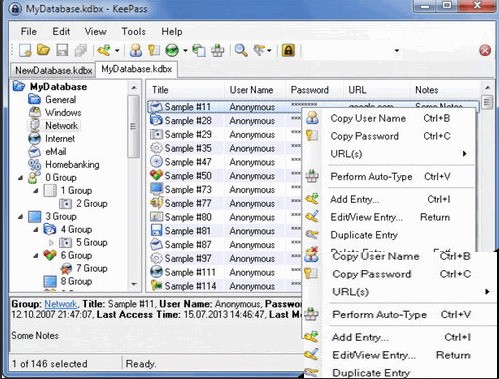This screenshot has width=499, height=379.
Task: Click the Sample #81 floppy disk icon
Action: (x=156, y=230)
